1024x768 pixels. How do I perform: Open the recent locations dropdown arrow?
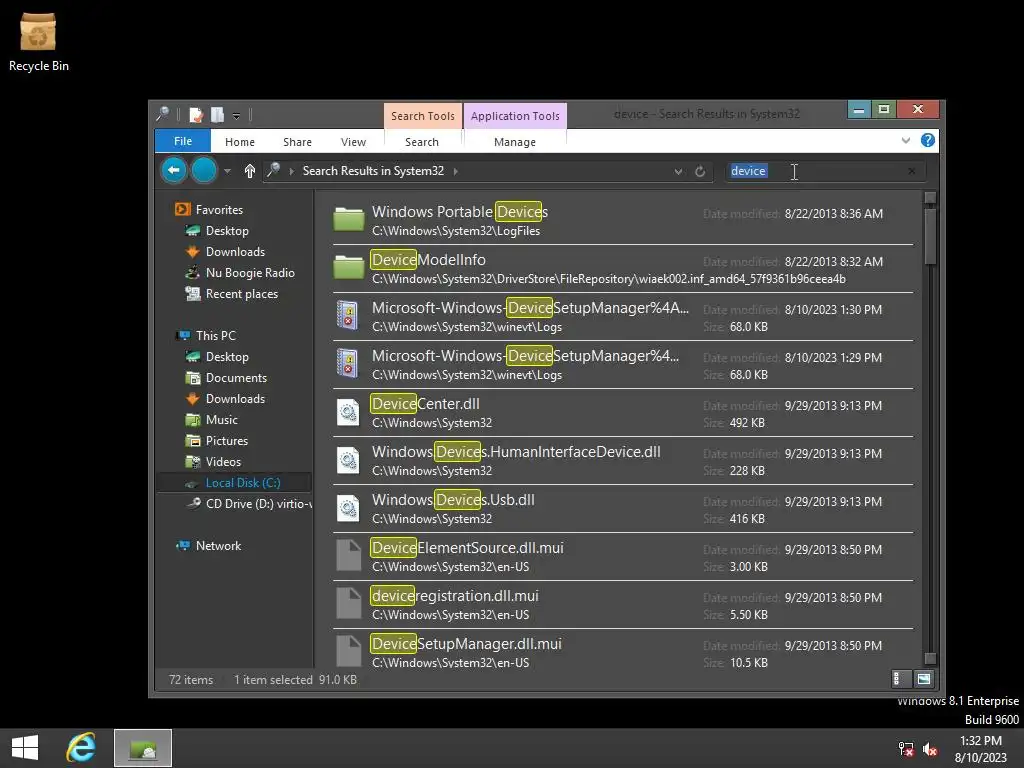[227, 171]
